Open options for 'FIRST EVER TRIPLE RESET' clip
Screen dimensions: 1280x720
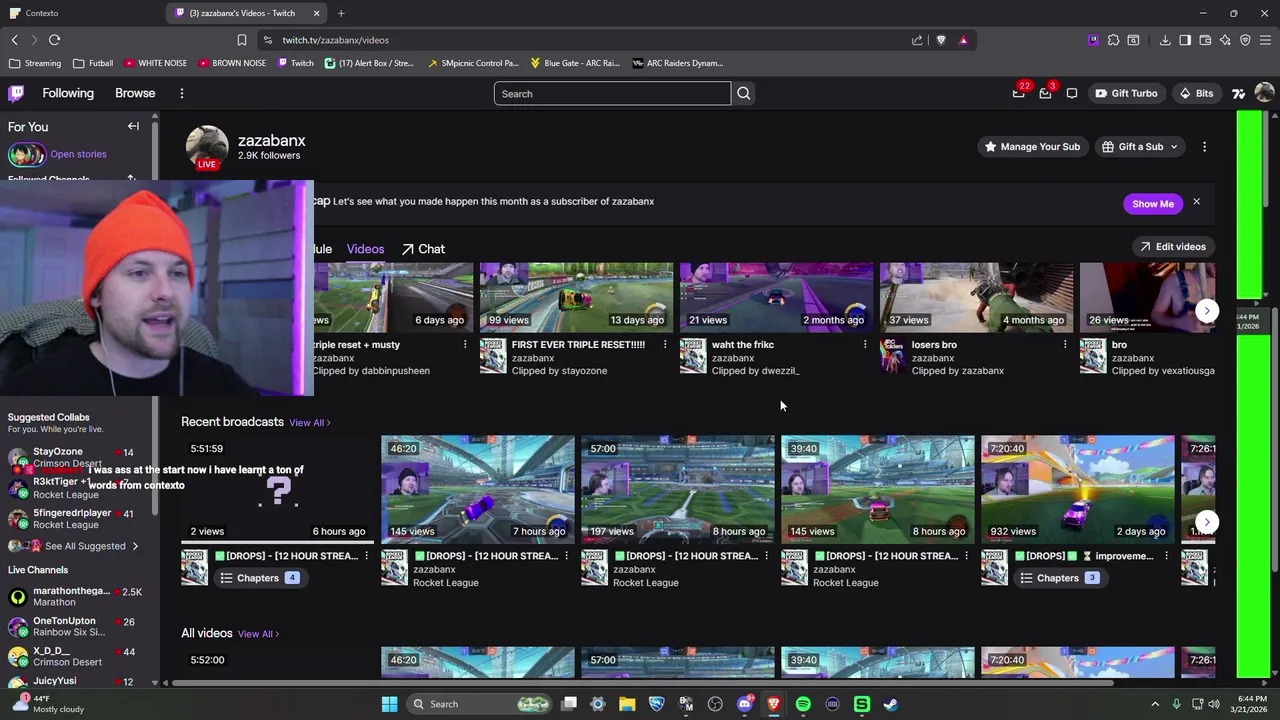pos(665,344)
